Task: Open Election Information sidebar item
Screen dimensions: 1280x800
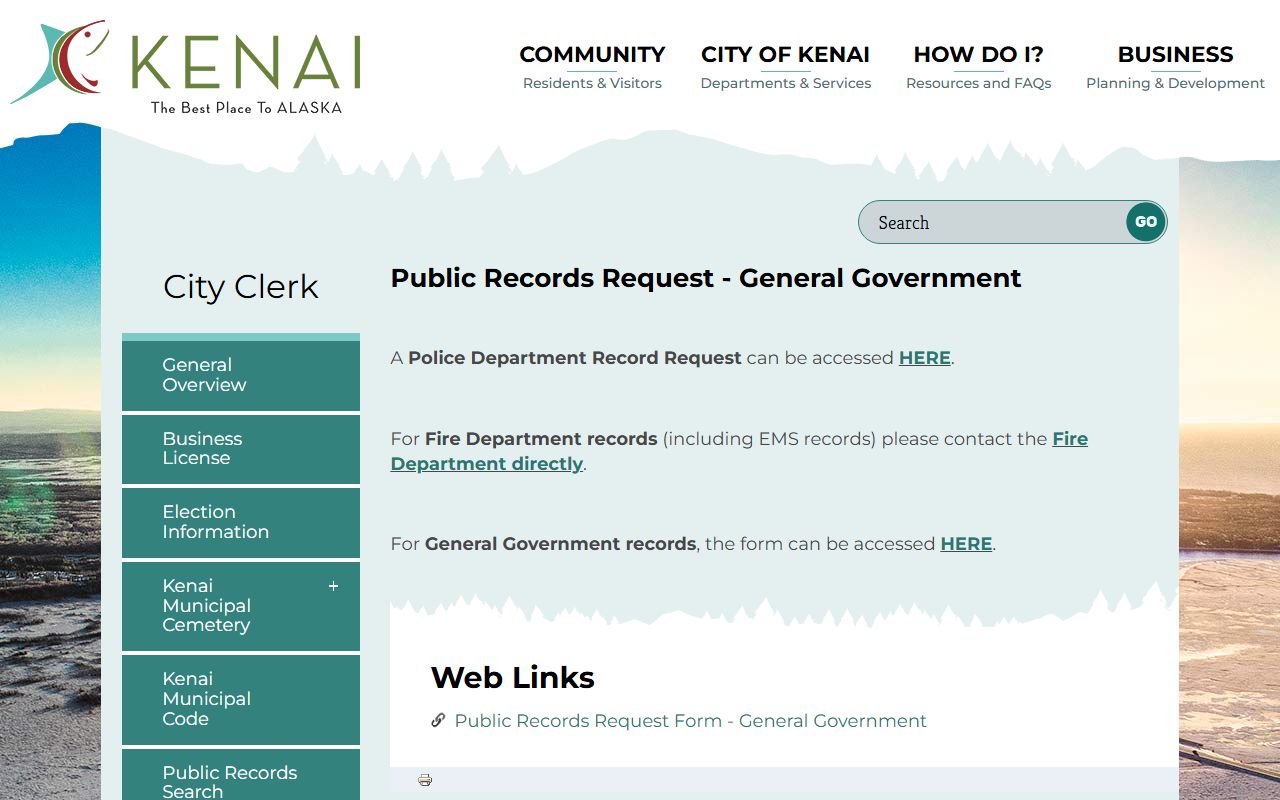Action: click(x=241, y=522)
